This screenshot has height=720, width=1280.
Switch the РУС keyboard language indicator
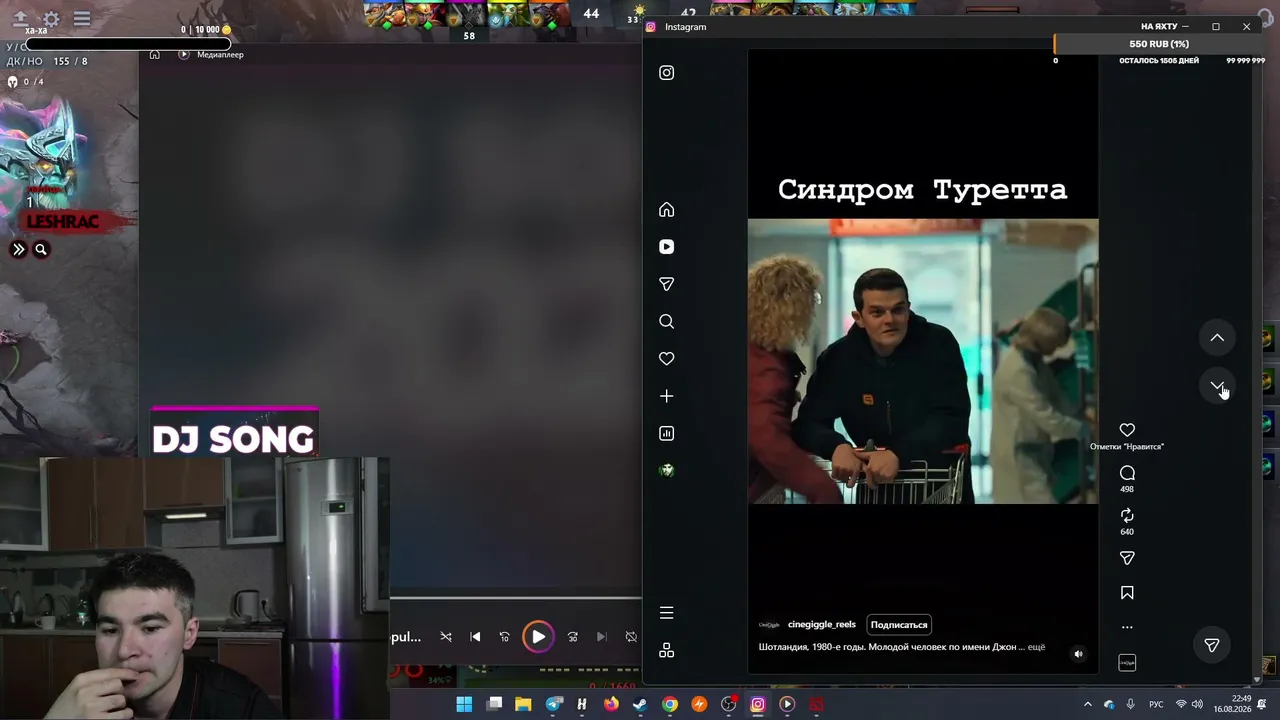click(1156, 704)
